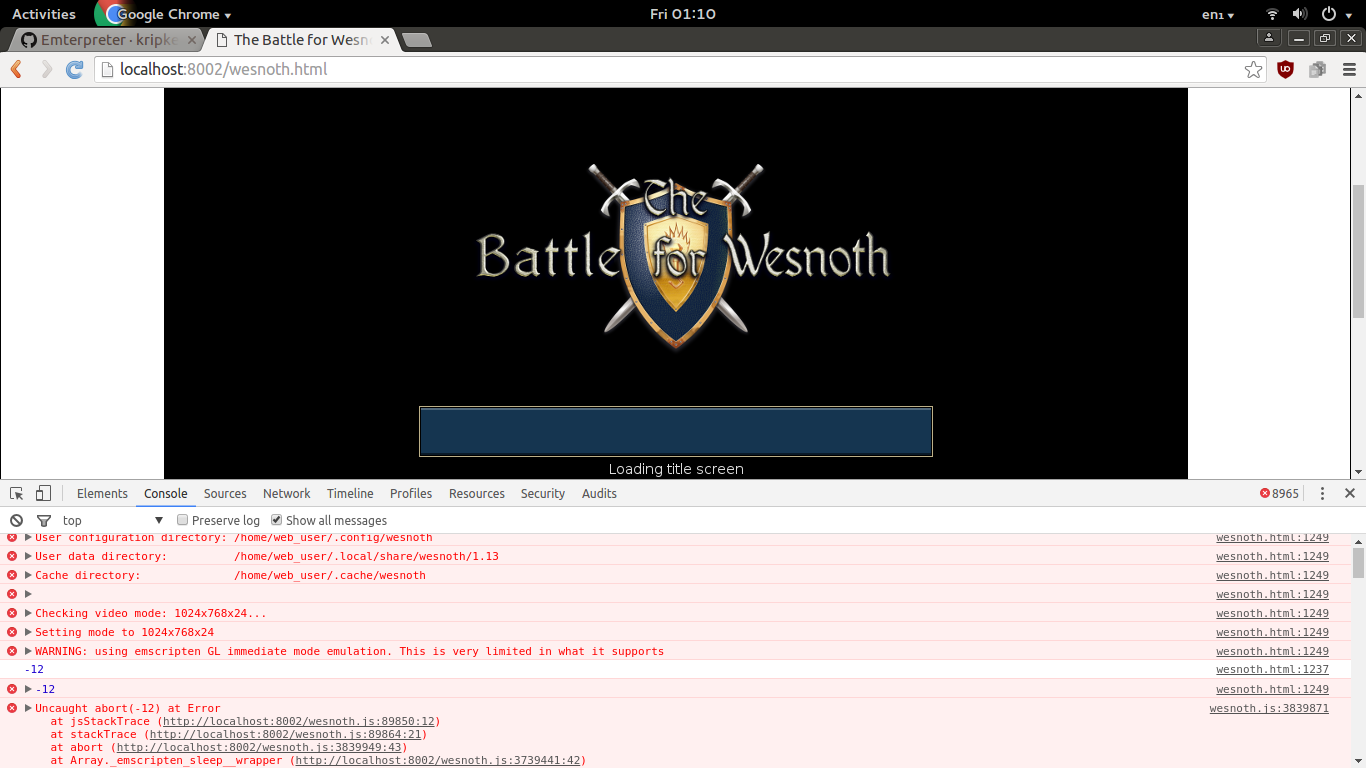Click the game loading progress bar

tap(676, 431)
